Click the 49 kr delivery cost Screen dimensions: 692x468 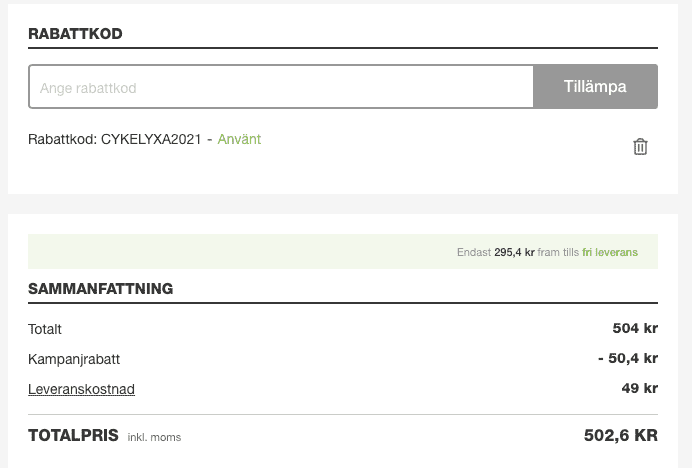639,388
